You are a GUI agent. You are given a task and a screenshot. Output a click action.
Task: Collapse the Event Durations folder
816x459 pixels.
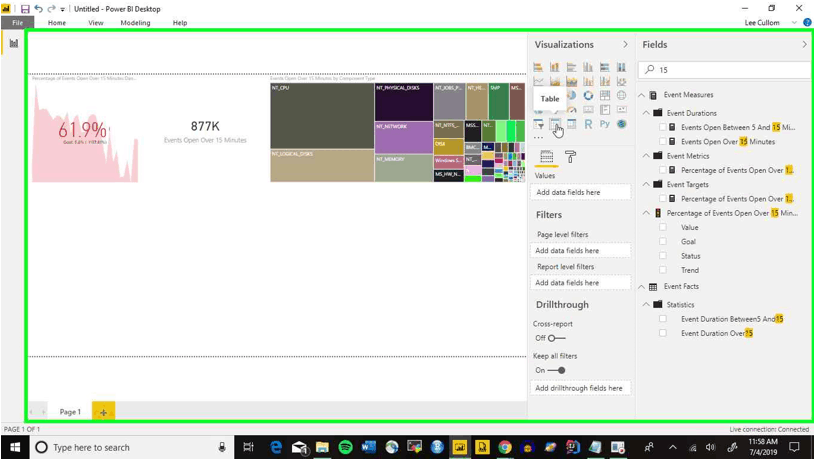click(x=646, y=113)
